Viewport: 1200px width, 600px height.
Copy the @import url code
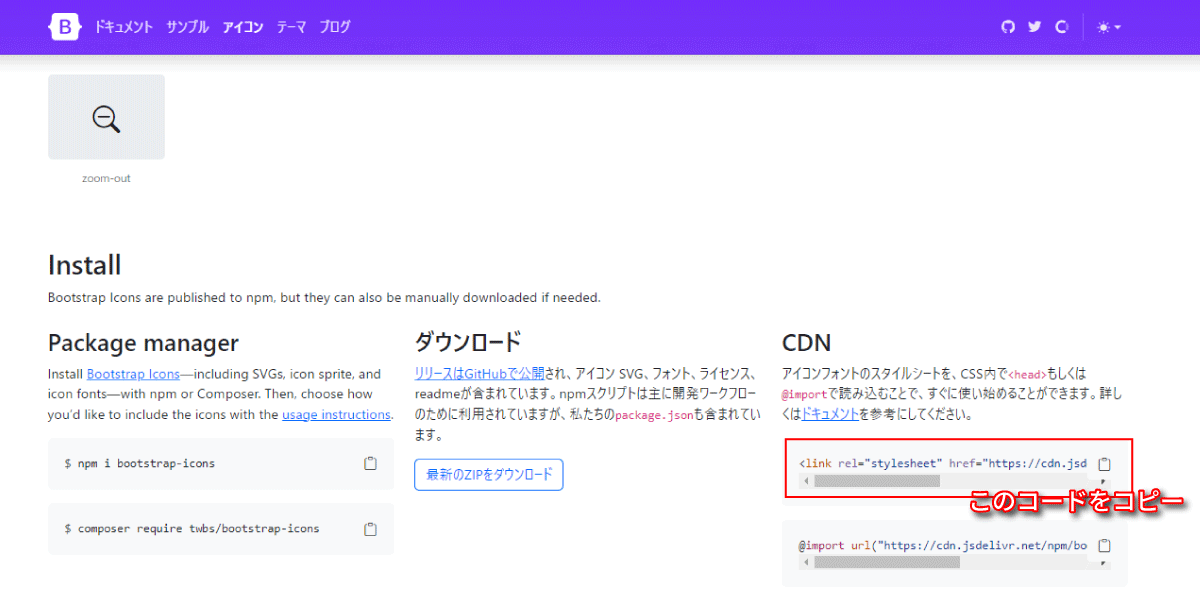[1104, 546]
